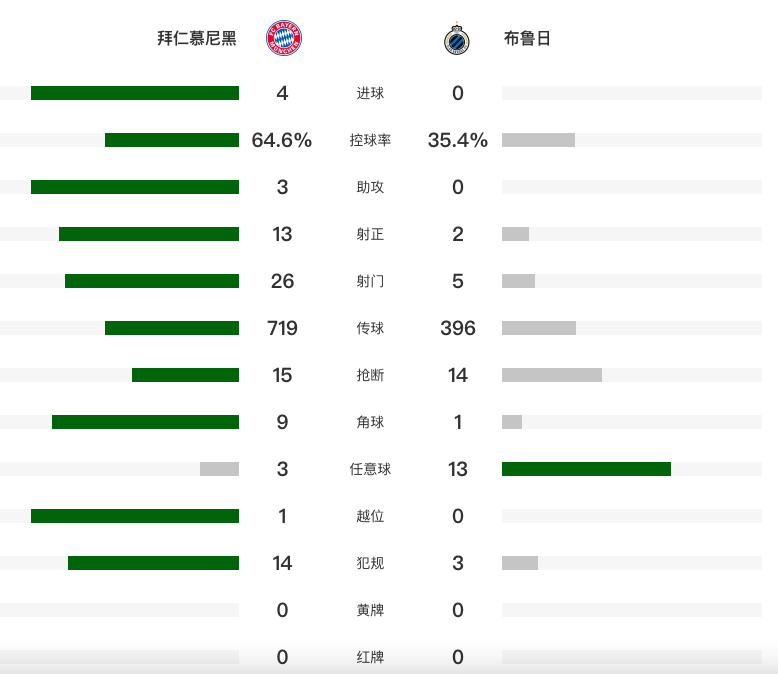Click Bayern's green 传球 passes bar

[x=172, y=328]
